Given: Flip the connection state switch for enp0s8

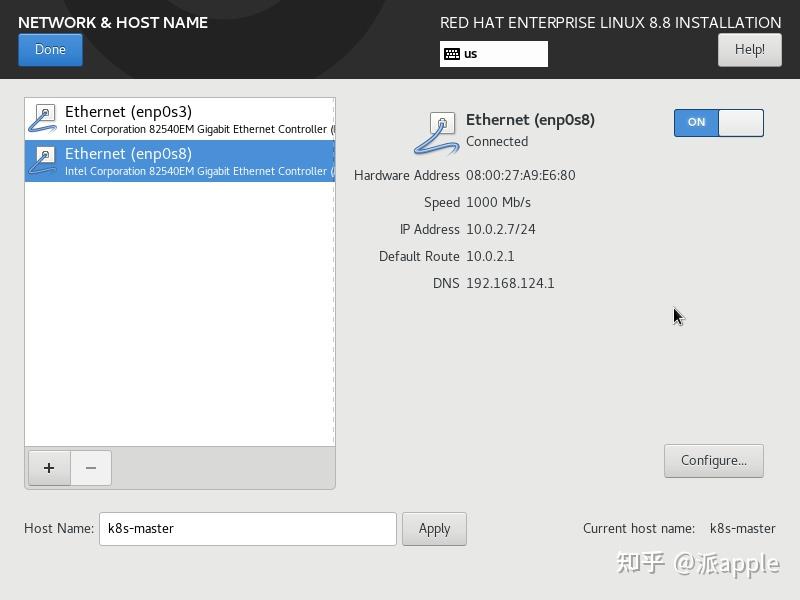Looking at the screenshot, I should click(x=718, y=122).
